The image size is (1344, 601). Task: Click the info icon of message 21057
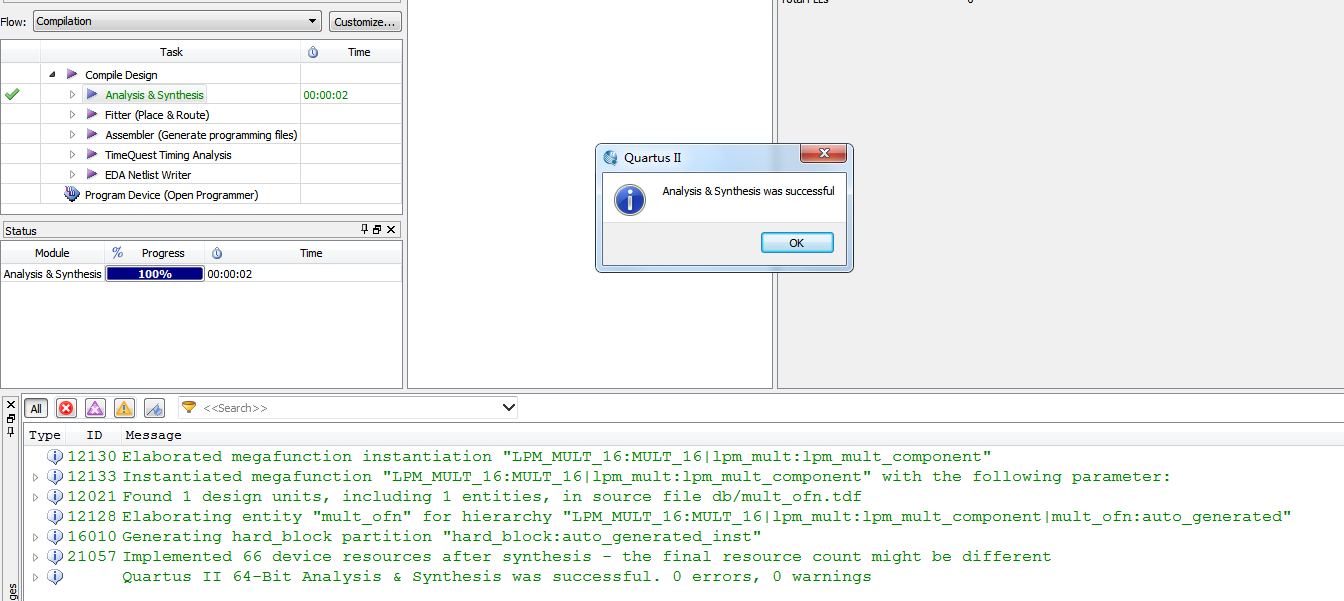[x=55, y=557]
